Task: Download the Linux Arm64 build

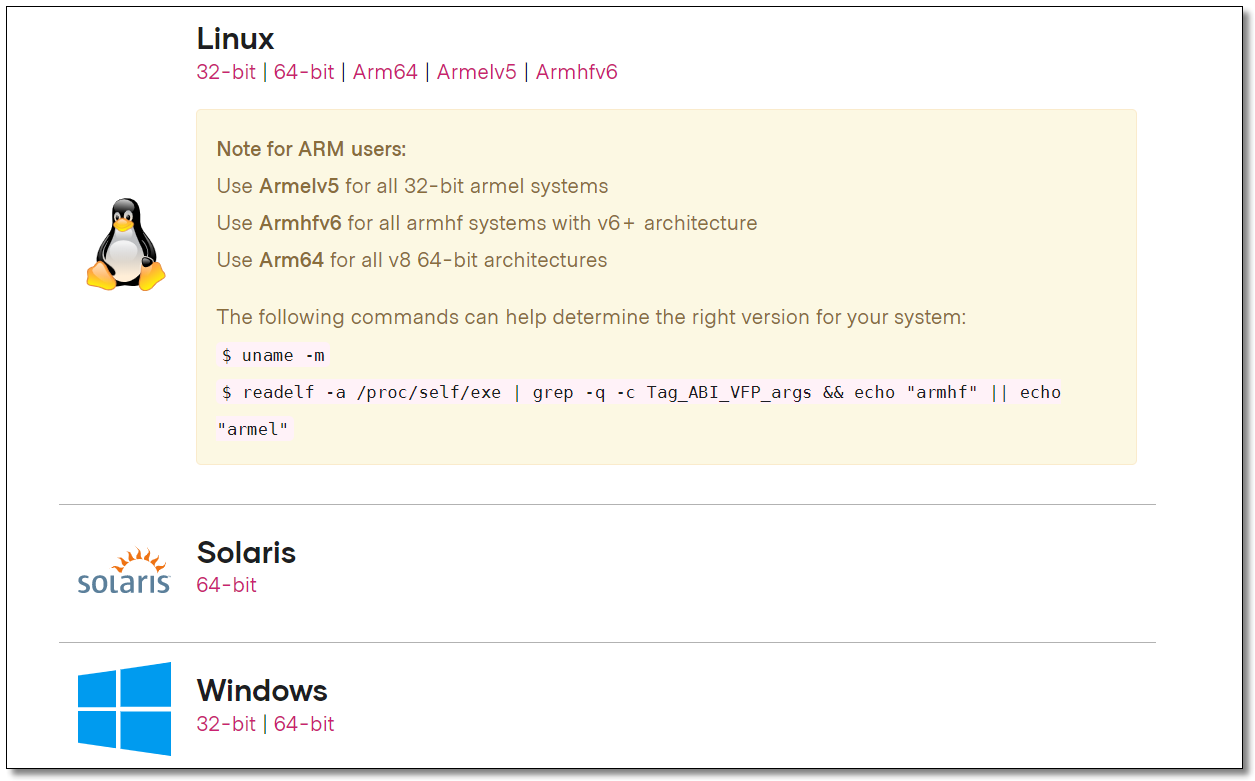Action: [385, 72]
